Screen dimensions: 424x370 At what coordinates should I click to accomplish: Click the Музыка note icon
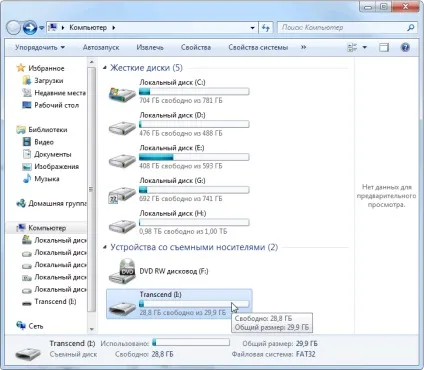(x=27, y=179)
